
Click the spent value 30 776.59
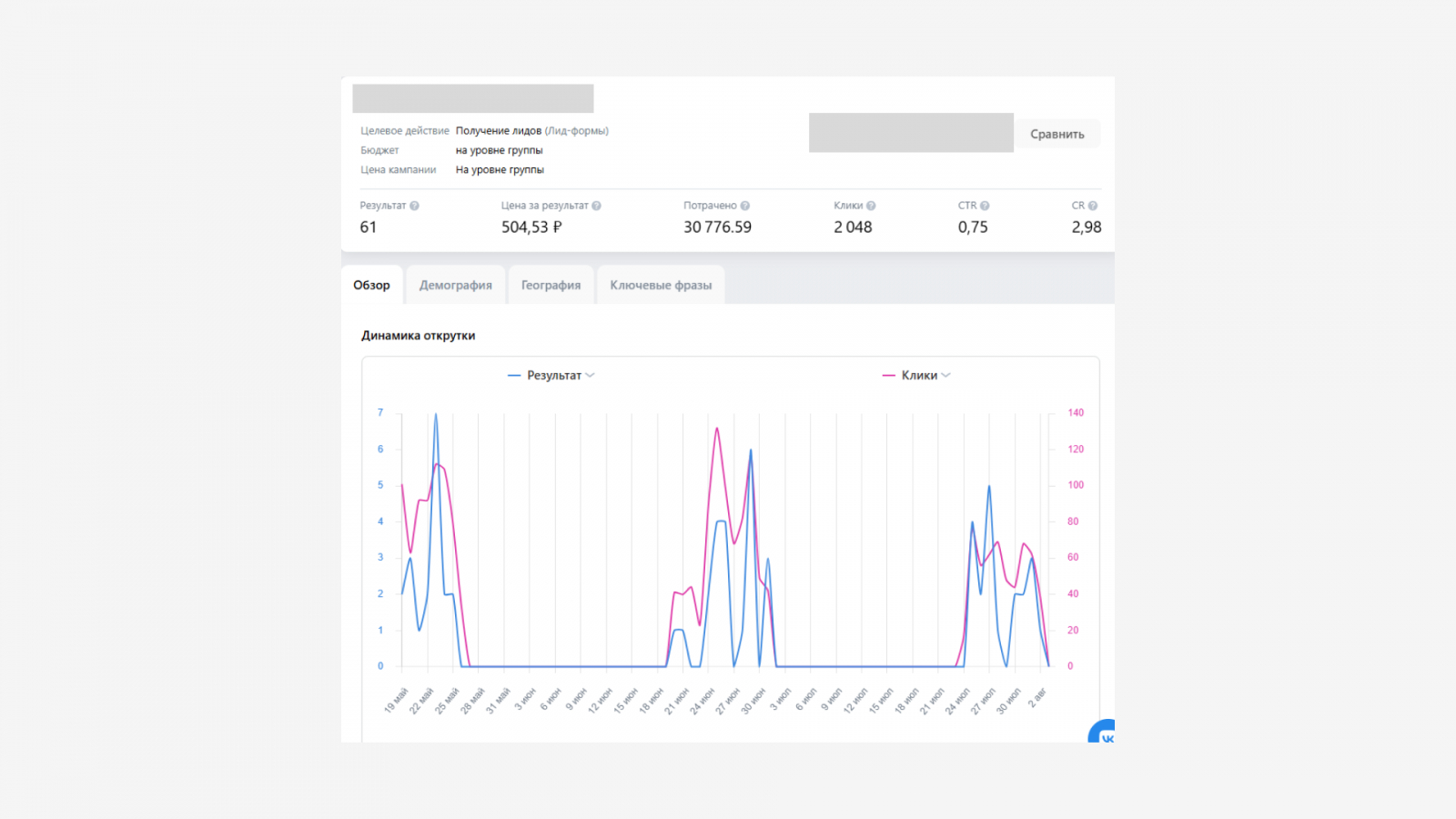pyautogui.click(x=717, y=227)
